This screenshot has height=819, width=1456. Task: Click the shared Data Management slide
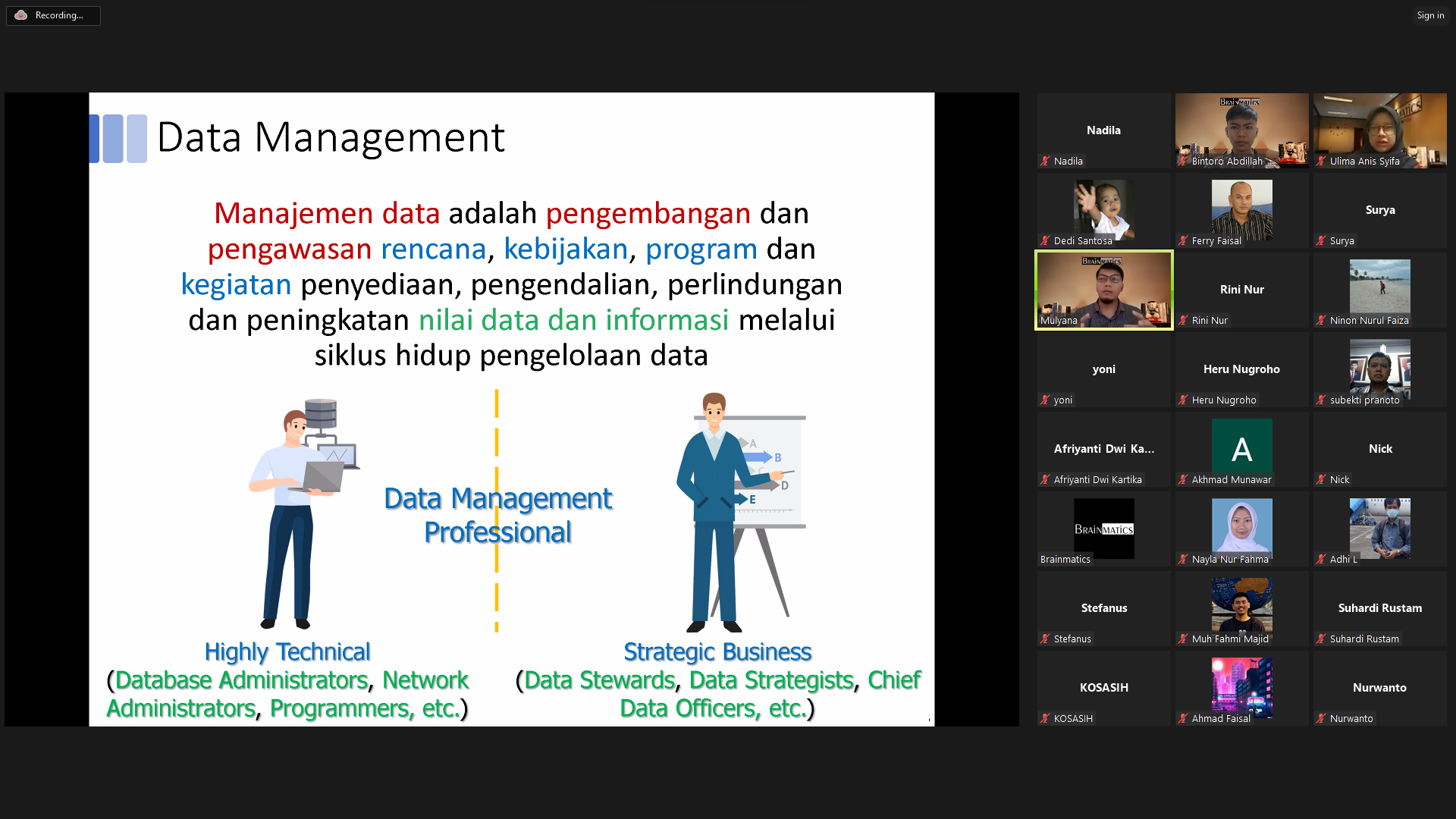511,409
